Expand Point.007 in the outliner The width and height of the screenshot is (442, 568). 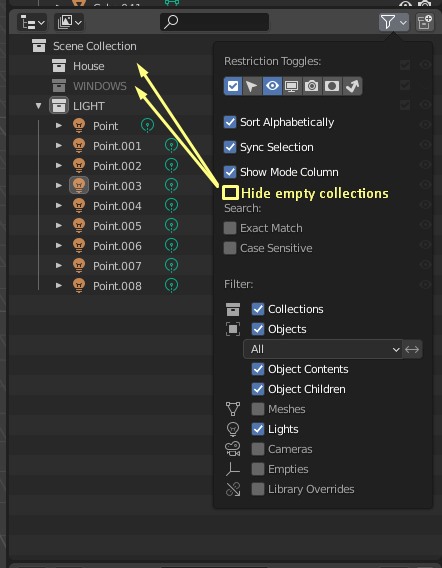(x=58, y=266)
